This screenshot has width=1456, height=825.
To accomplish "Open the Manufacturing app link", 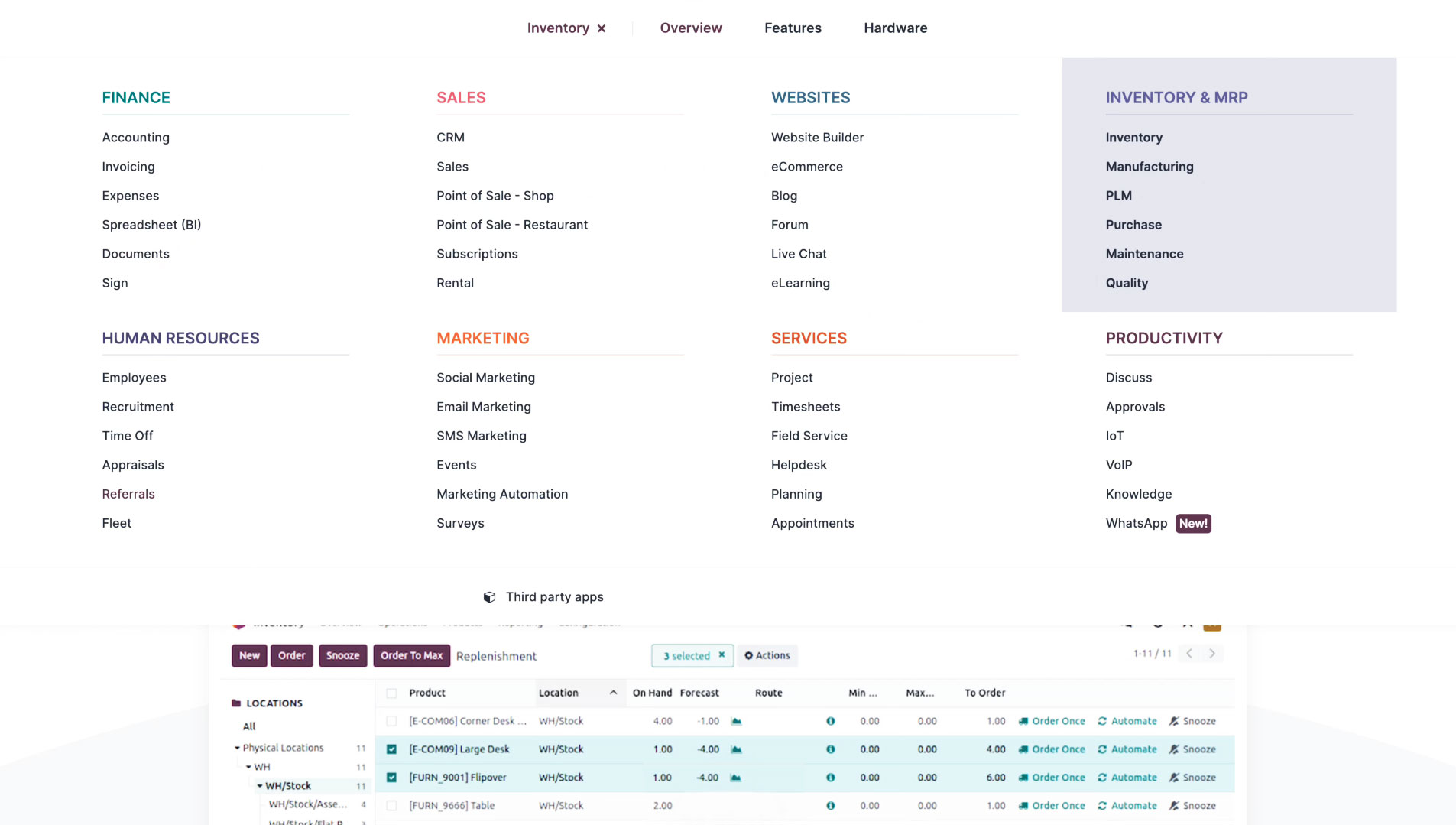I will tap(1149, 167).
